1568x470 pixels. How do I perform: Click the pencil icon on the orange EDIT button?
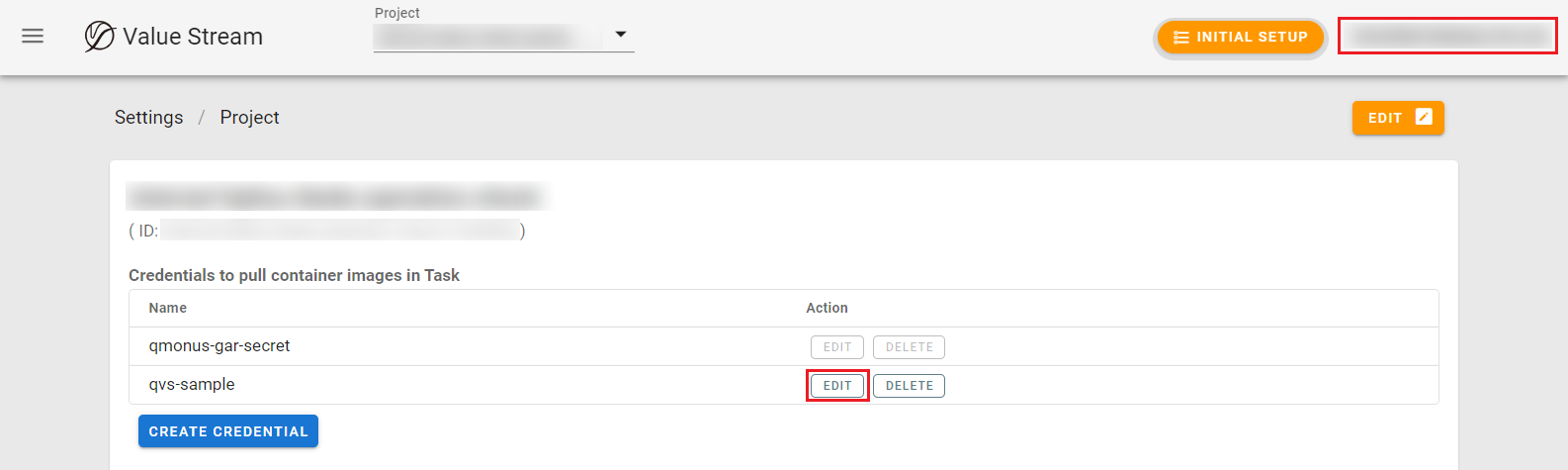click(1424, 117)
